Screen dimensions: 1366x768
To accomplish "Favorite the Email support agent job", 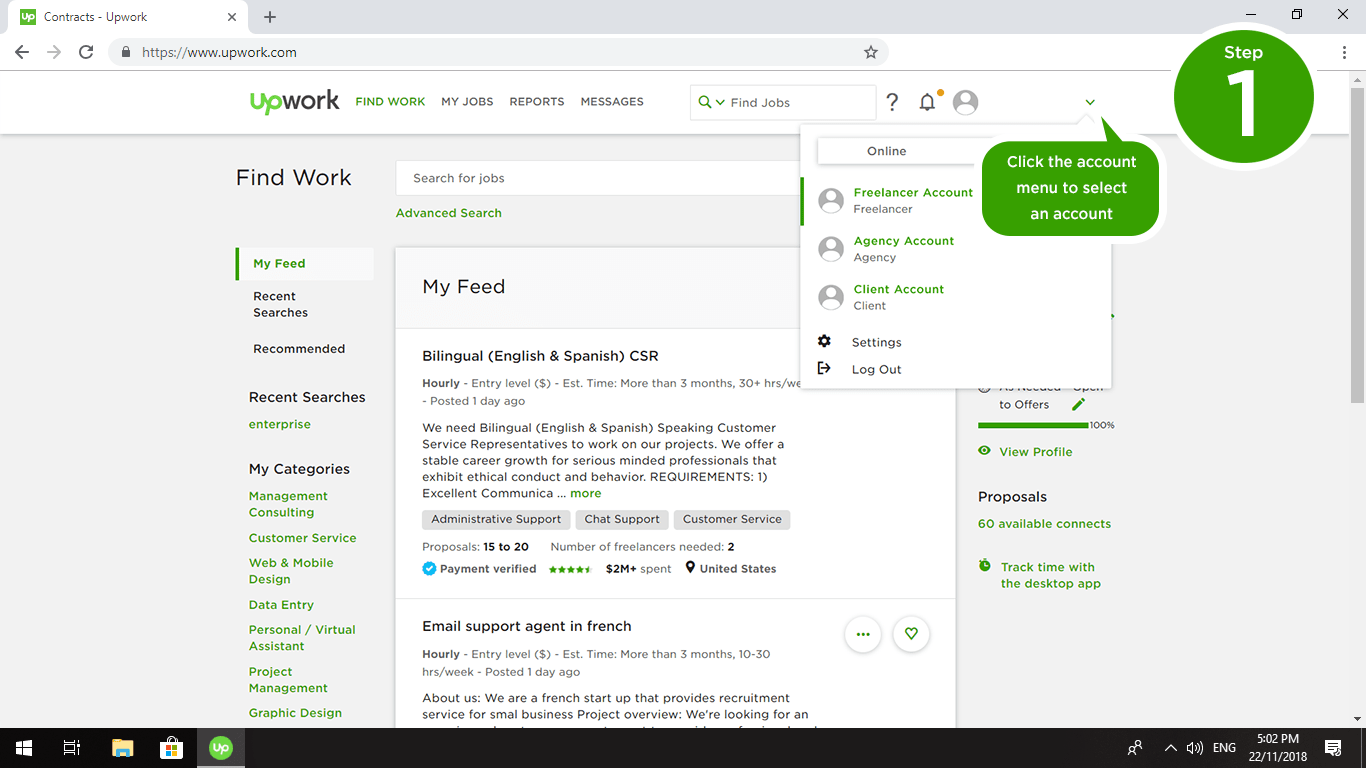I will tap(911, 634).
